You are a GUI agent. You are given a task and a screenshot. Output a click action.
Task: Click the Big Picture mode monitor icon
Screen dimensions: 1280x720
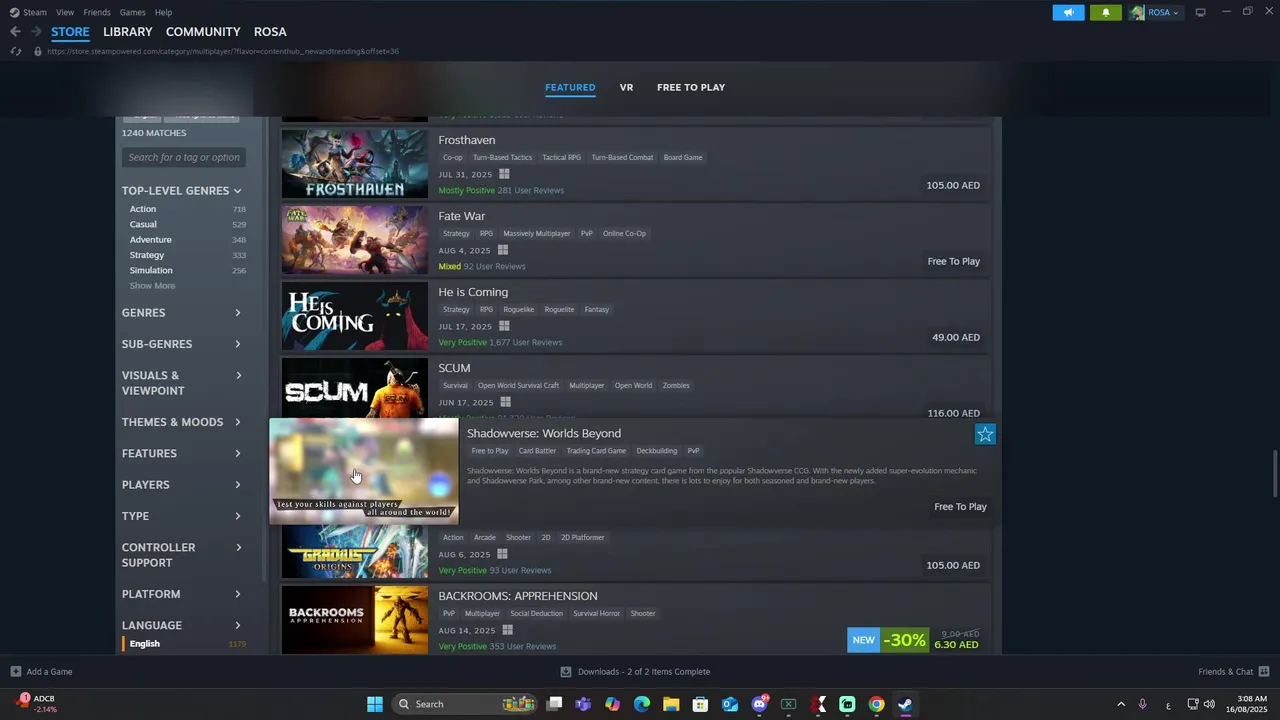[x=1200, y=12]
